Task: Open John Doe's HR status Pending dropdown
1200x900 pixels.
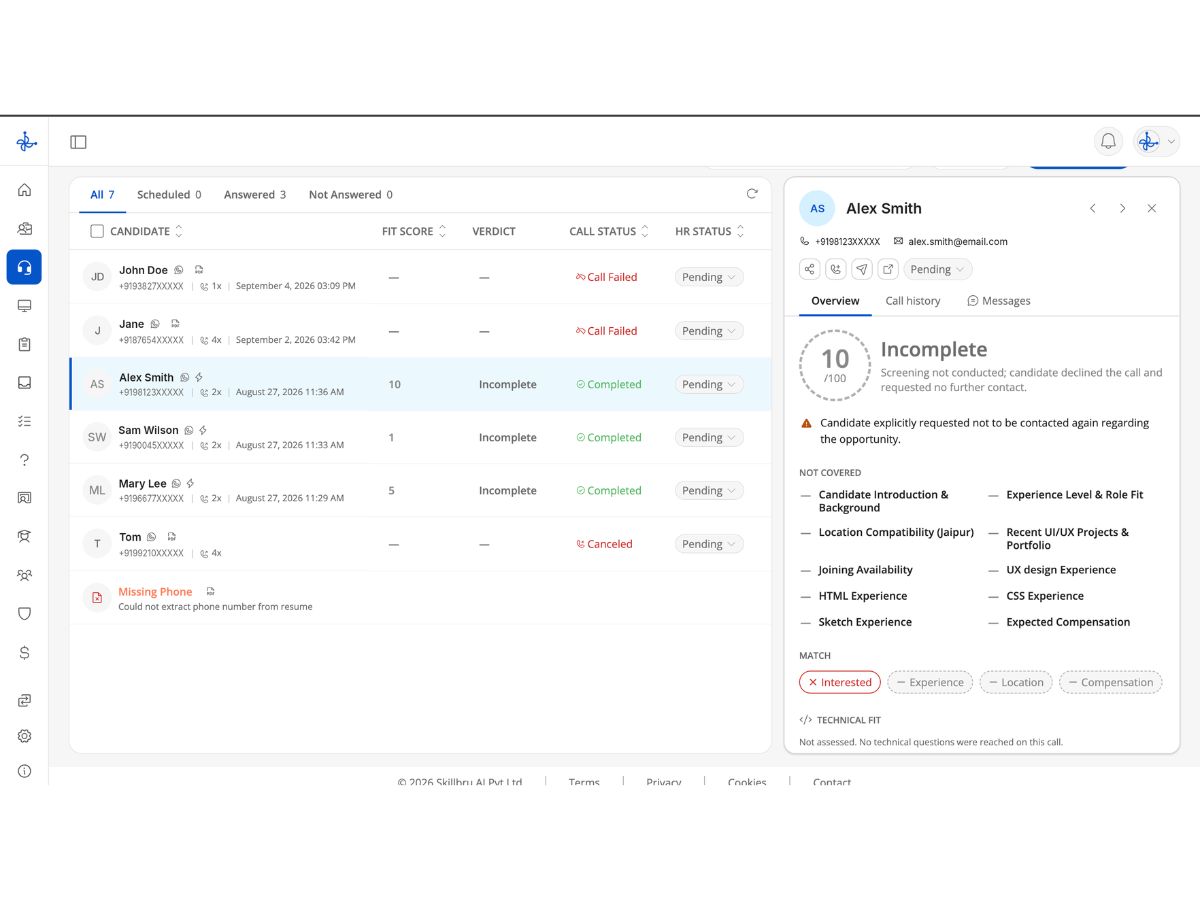Action: click(x=709, y=277)
